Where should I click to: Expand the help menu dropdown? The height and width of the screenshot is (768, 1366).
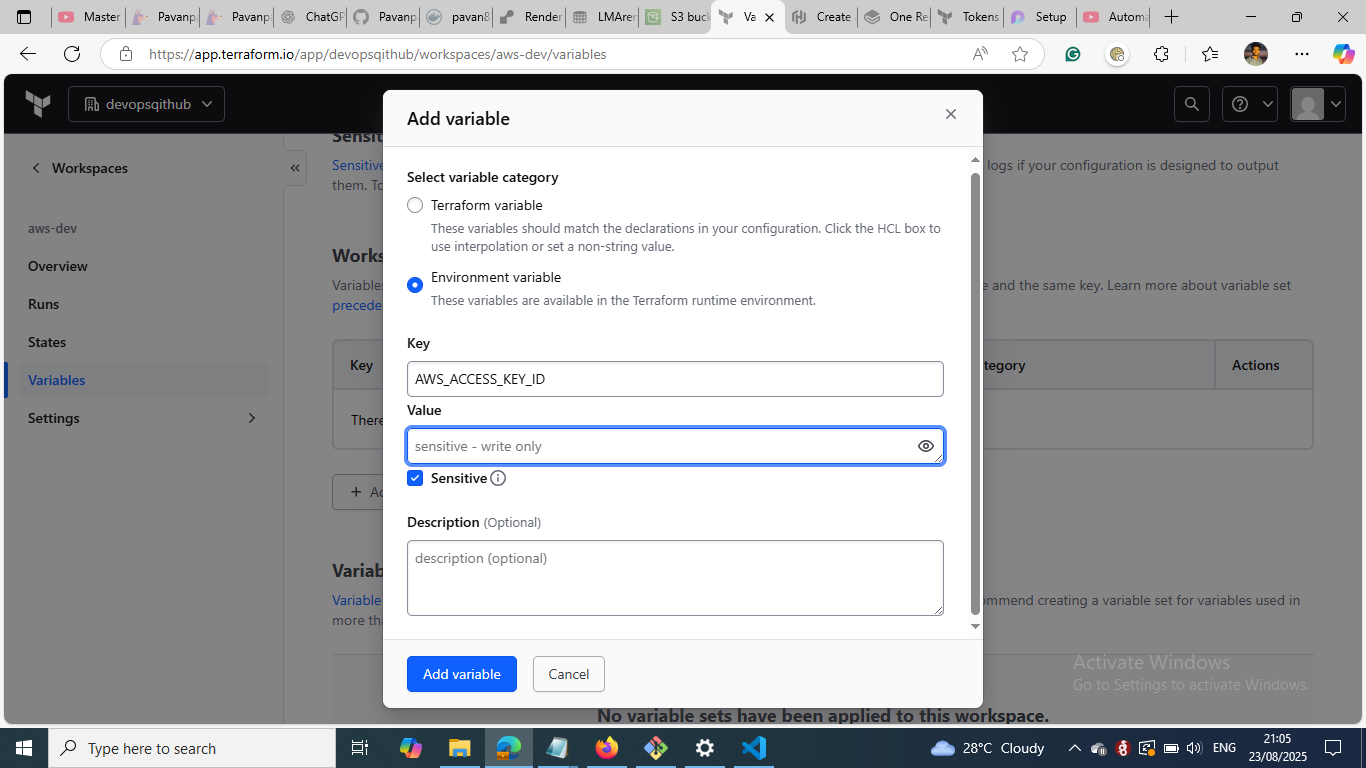point(1252,104)
